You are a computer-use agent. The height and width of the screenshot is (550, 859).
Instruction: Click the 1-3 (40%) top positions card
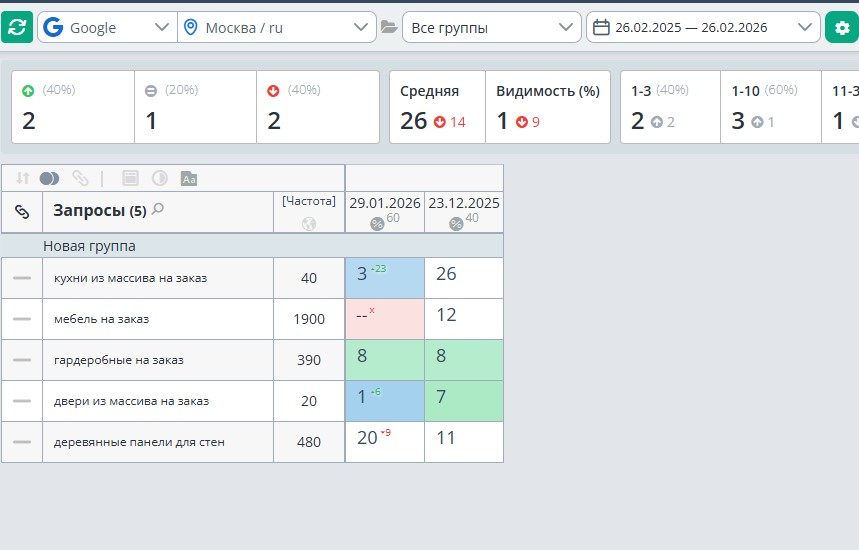pyautogui.click(x=671, y=107)
